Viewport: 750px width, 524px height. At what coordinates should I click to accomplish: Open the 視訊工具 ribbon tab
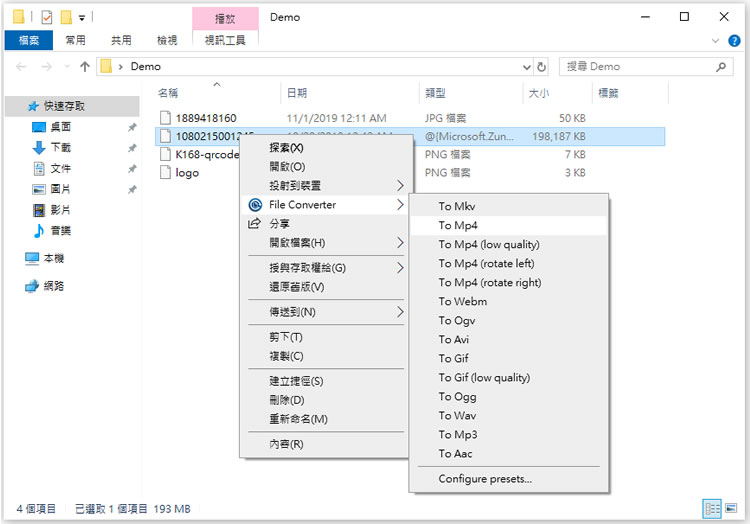tap(225, 41)
